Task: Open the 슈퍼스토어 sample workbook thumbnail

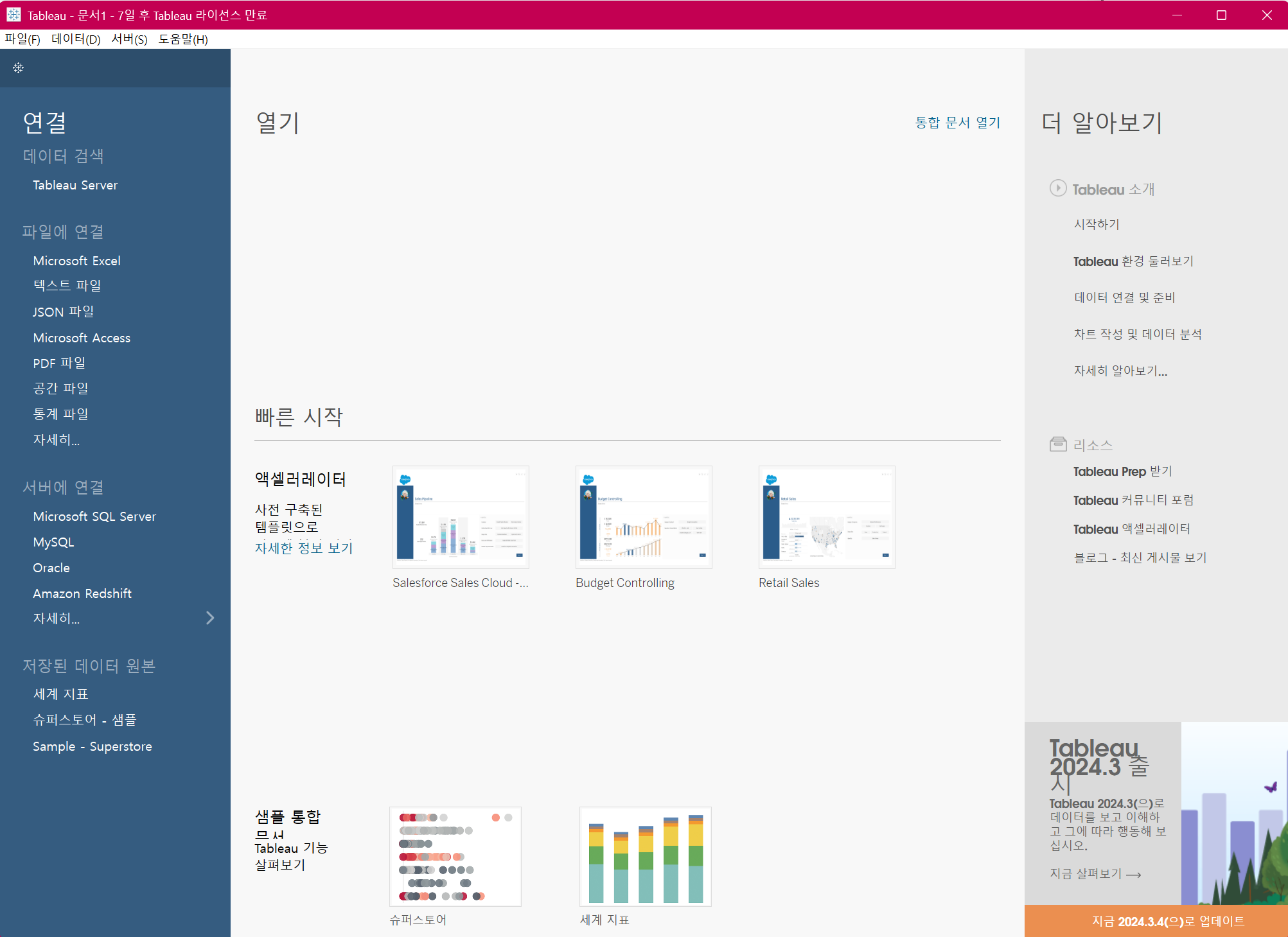Action: click(x=455, y=856)
